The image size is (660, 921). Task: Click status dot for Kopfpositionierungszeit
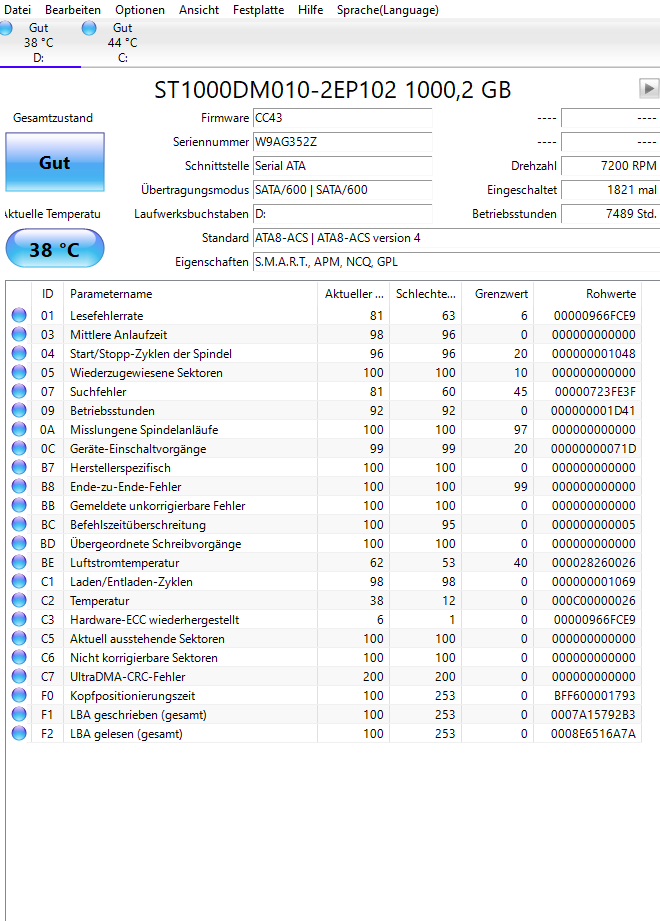click(x=19, y=695)
